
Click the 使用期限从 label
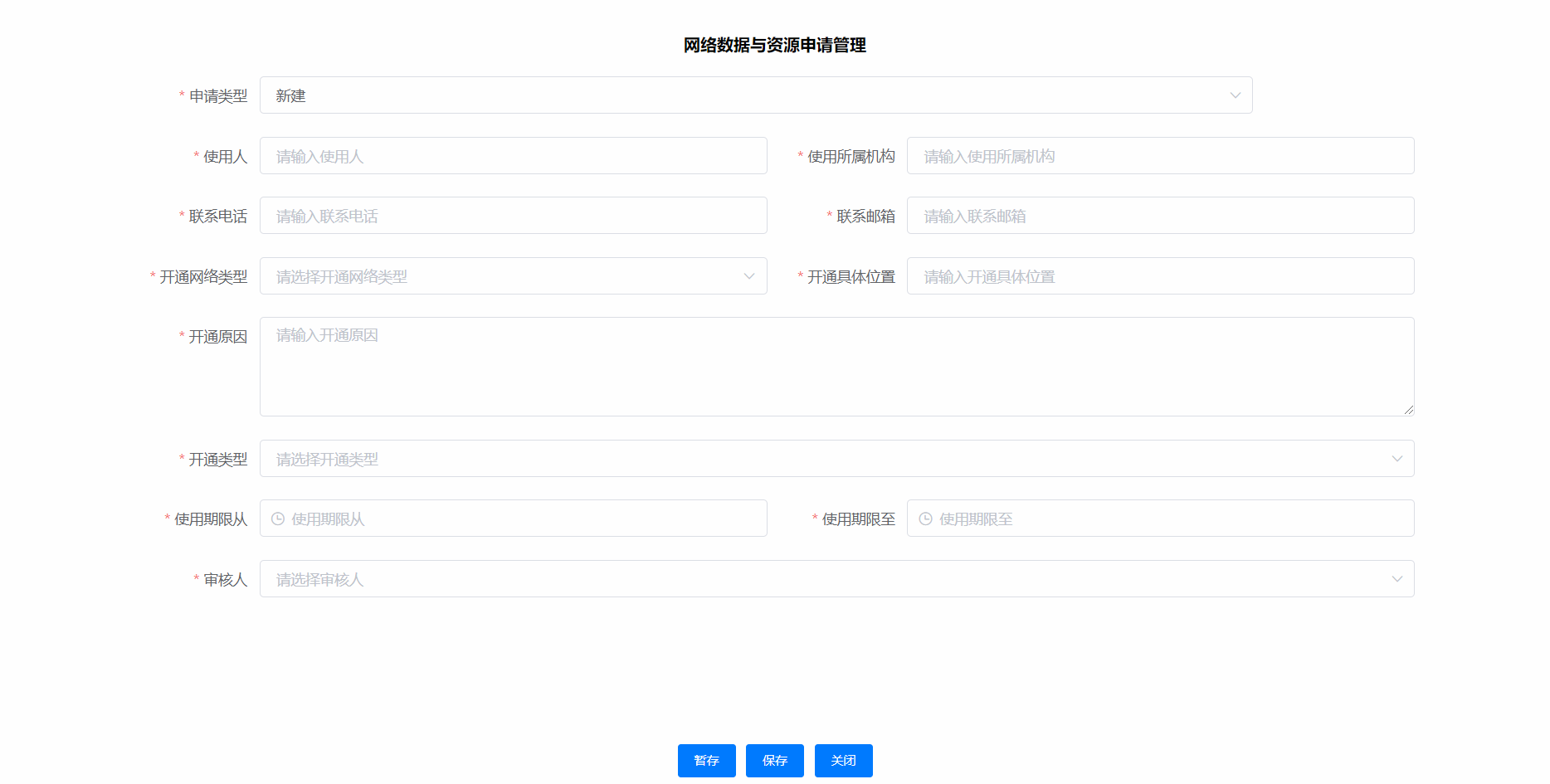pyautogui.click(x=211, y=519)
